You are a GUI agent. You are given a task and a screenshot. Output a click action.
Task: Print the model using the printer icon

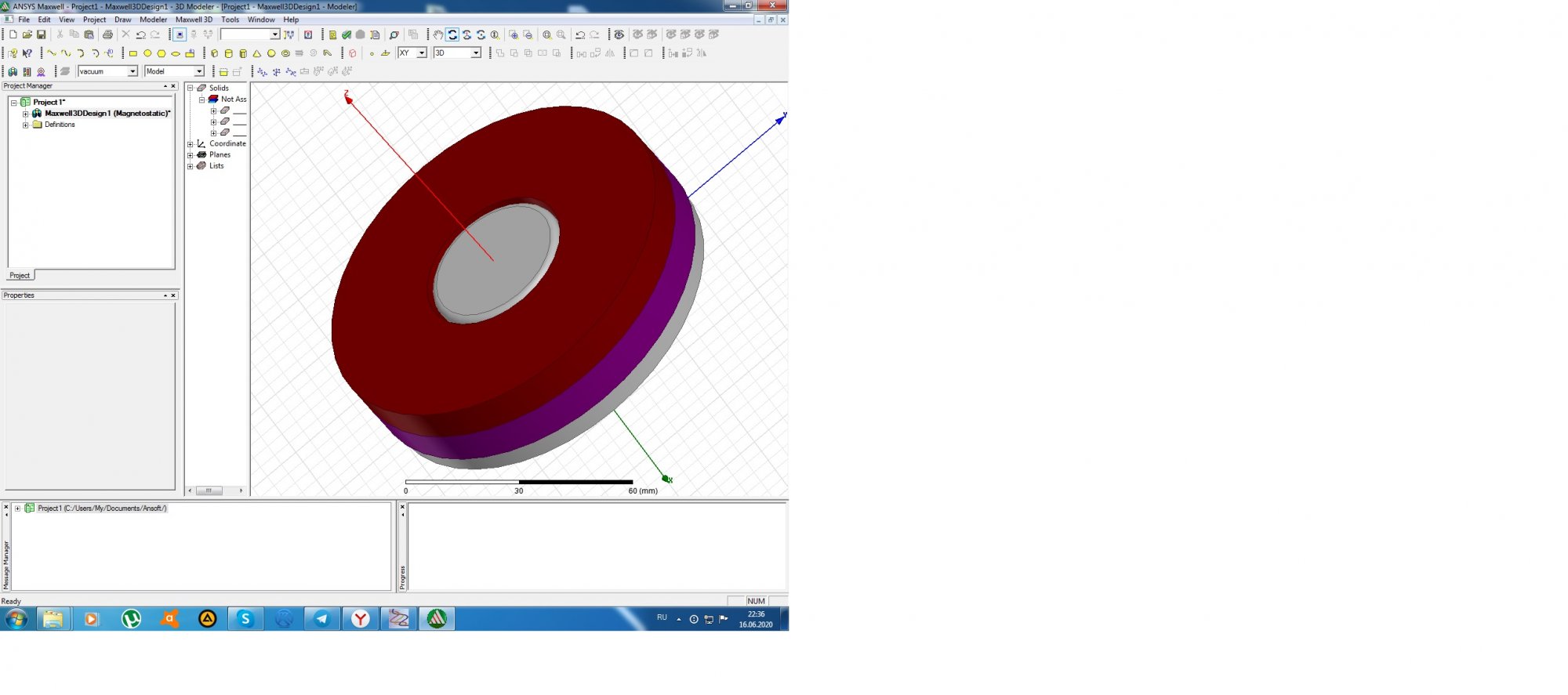tap(107, 34)
